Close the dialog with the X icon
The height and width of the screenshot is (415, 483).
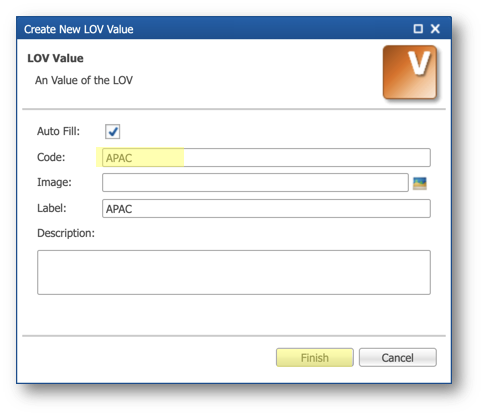tap(435, 29)
